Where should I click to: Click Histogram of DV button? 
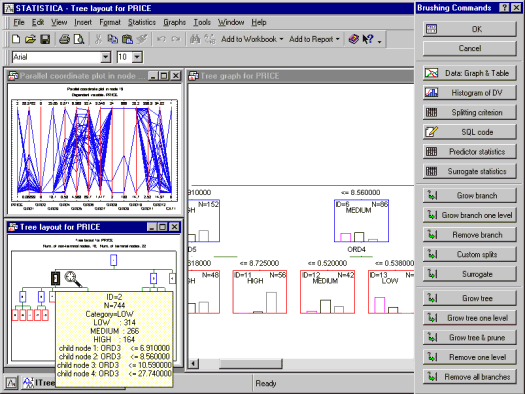[469, 93]
